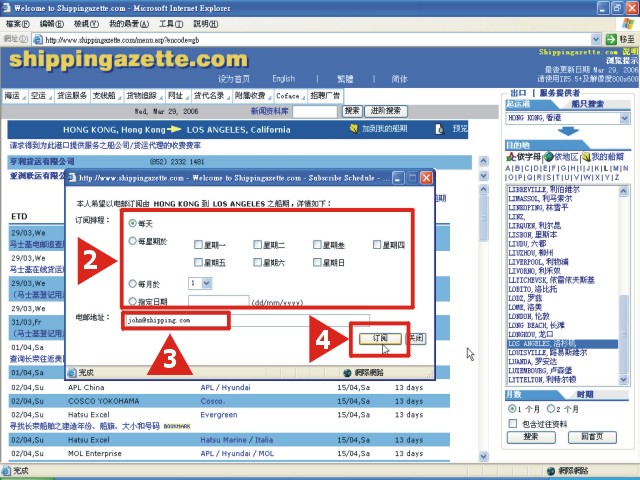640x480 pixels.
Task: Check the Friday checkbox
Action: point(198,262)
